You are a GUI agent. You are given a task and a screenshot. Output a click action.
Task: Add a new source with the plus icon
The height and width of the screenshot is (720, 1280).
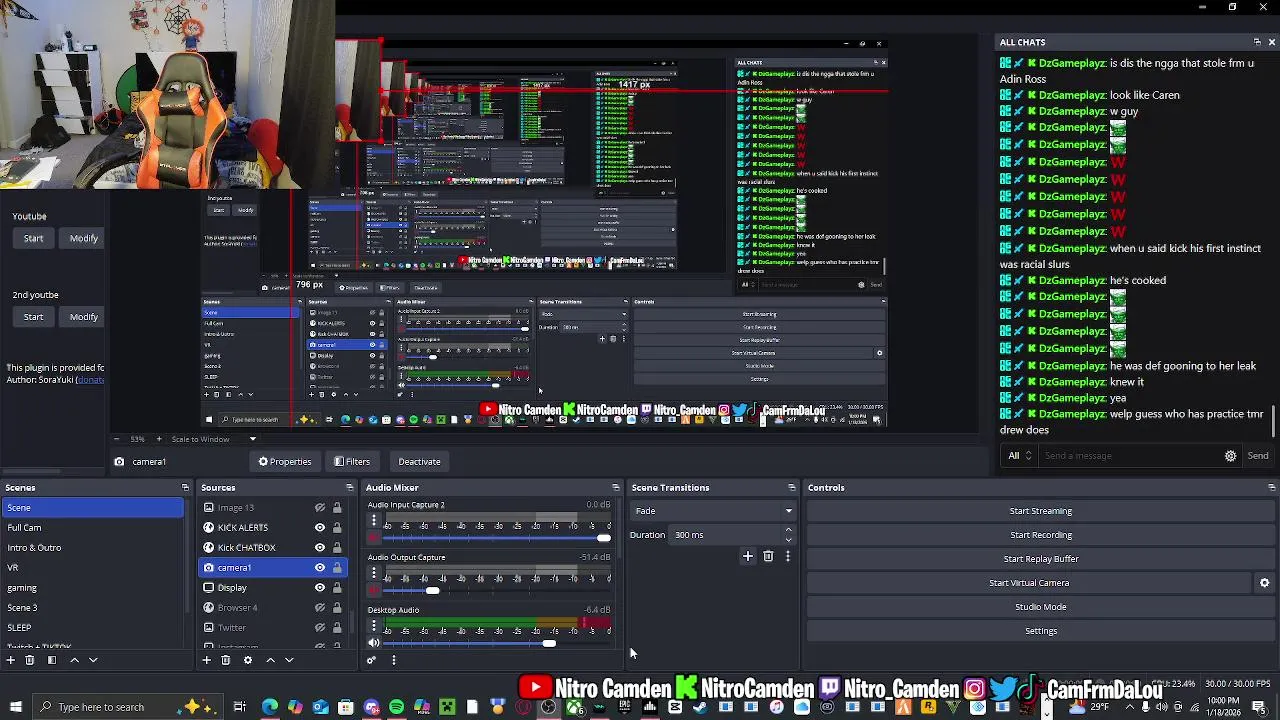[206, 660]
